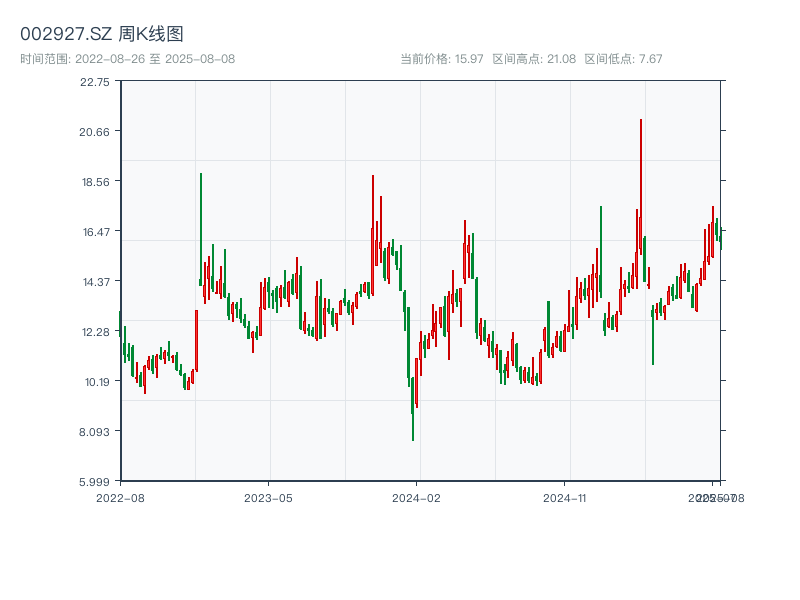Click y-axis label 8.093
This screenshot has width=800, height=600.
coord(94,432)
